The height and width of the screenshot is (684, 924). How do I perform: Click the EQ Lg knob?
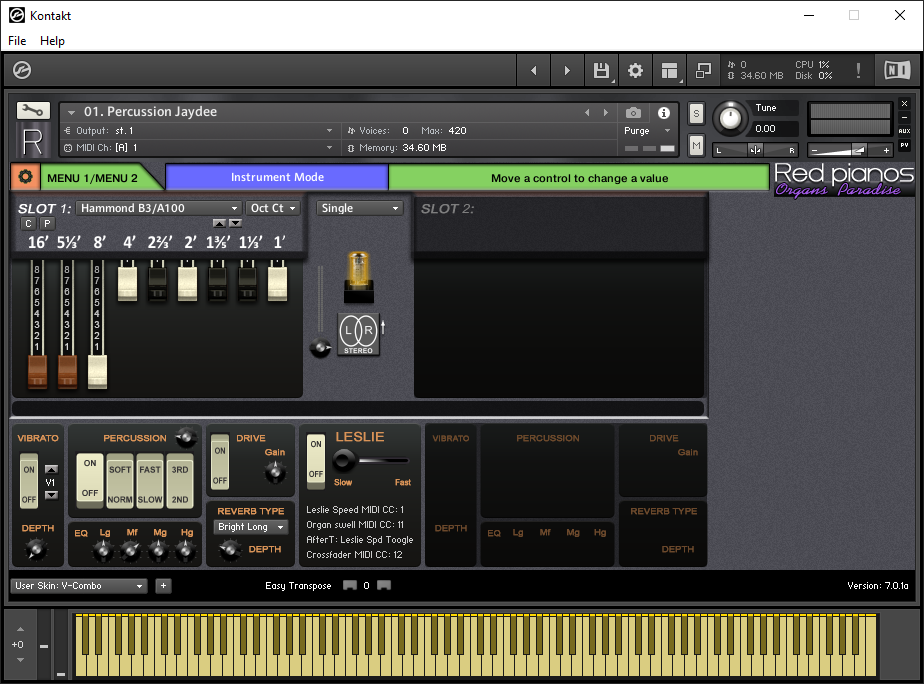[x=103, y=551]
